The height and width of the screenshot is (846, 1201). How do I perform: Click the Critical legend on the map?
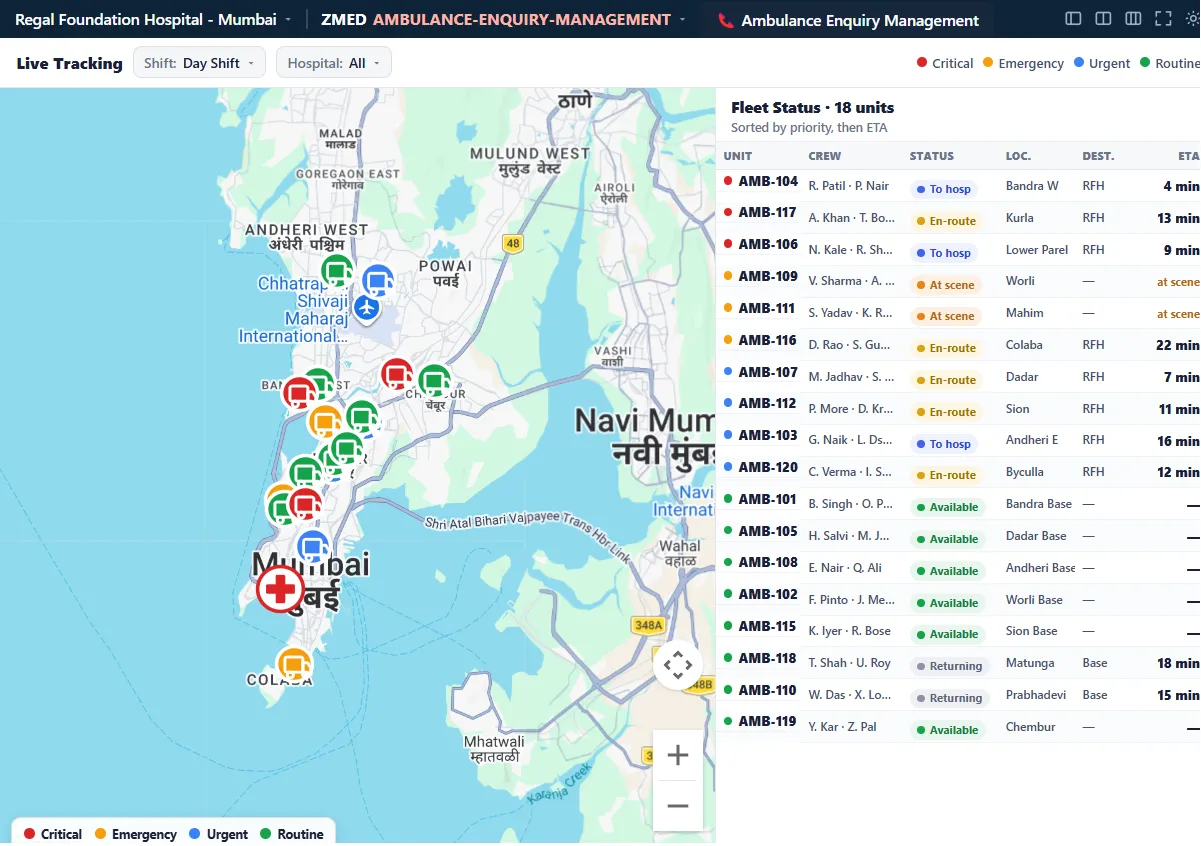(x=52, y=834)
